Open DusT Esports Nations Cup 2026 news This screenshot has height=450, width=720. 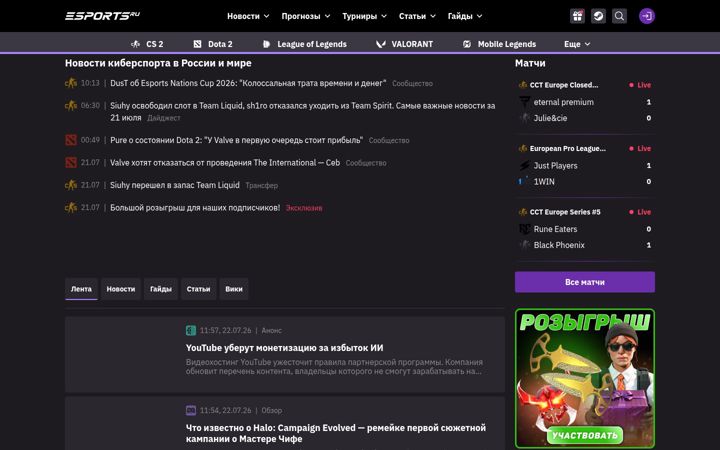tap(248, 83)
